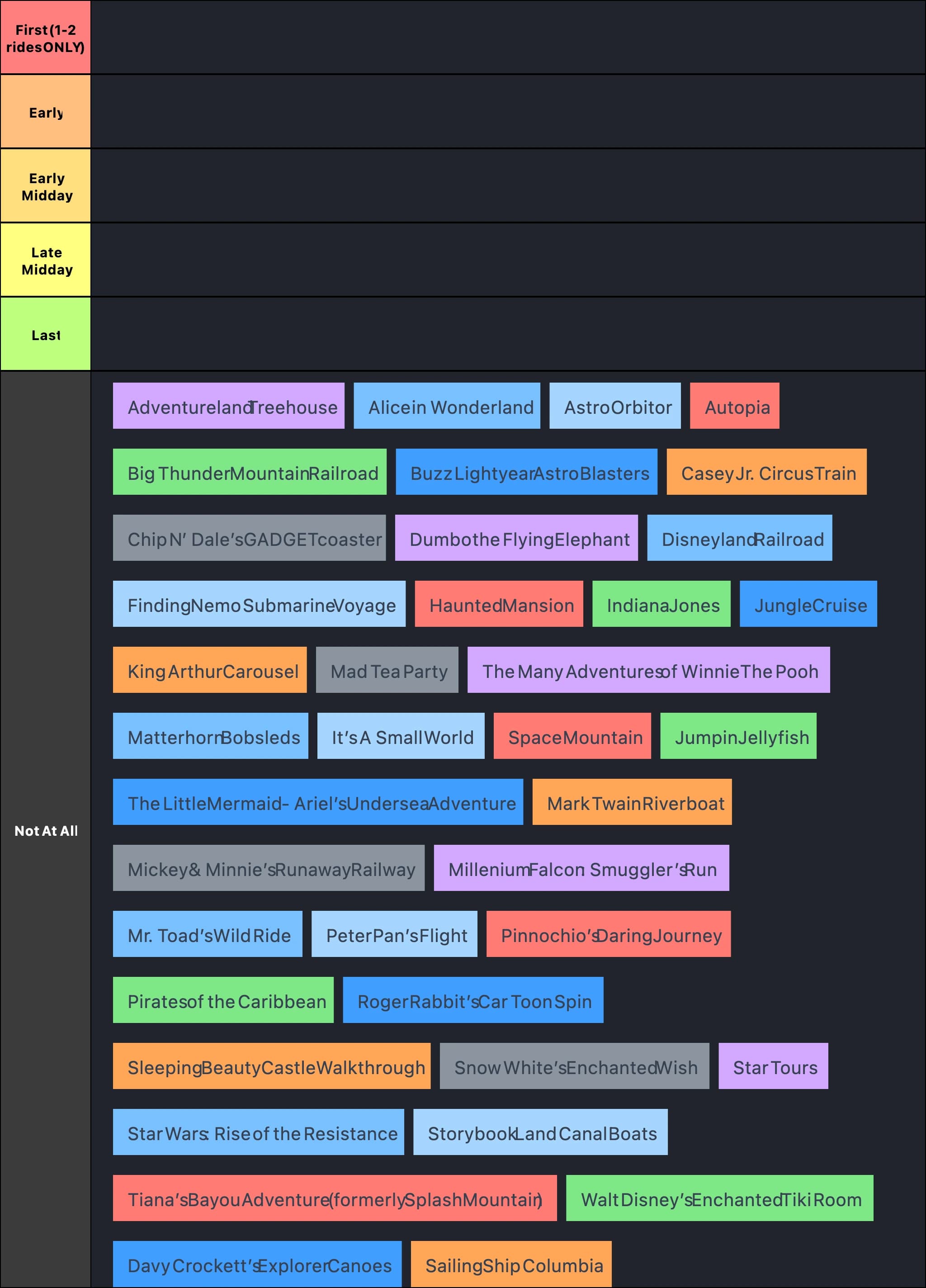926x1288 pixels.
Task: Click the First (1-2 rides ONLY) tier label
Action: point(45,37)
